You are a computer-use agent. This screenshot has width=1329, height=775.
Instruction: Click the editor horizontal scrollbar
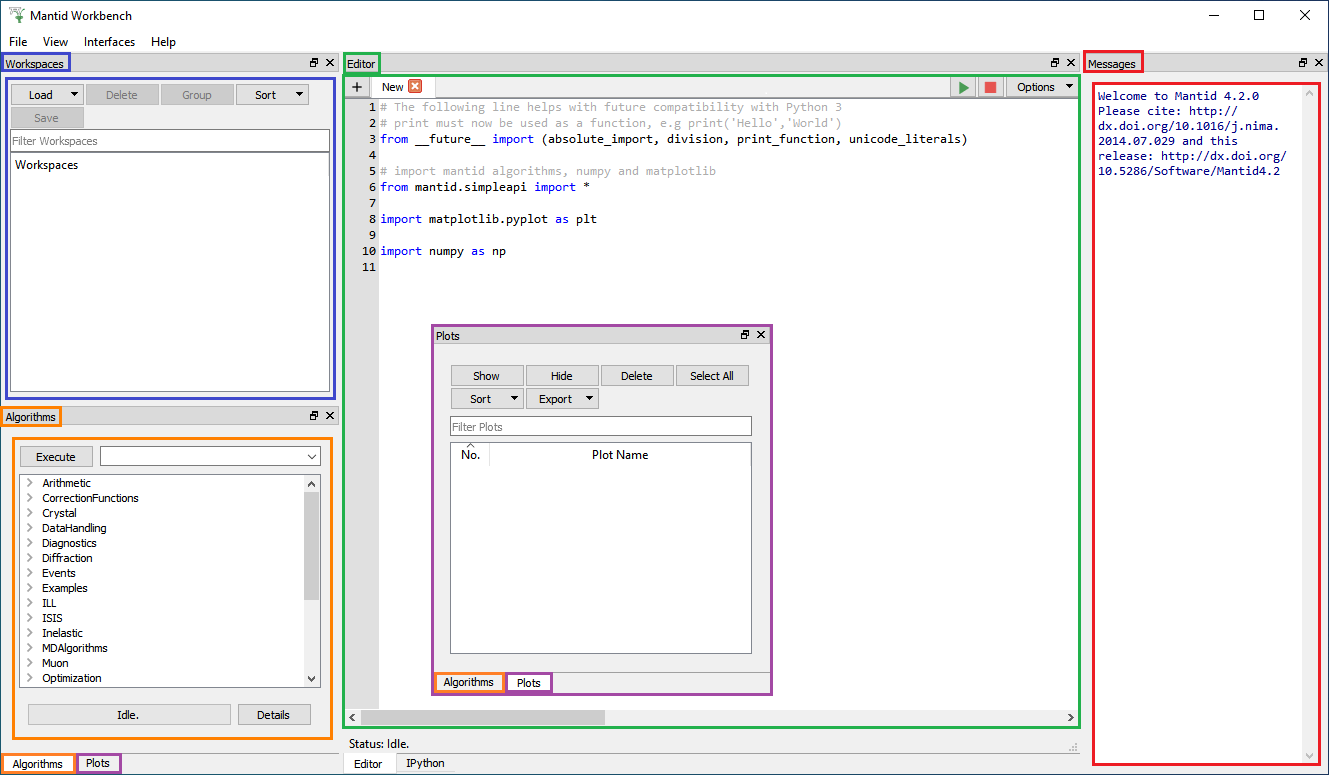click(482, 717)
